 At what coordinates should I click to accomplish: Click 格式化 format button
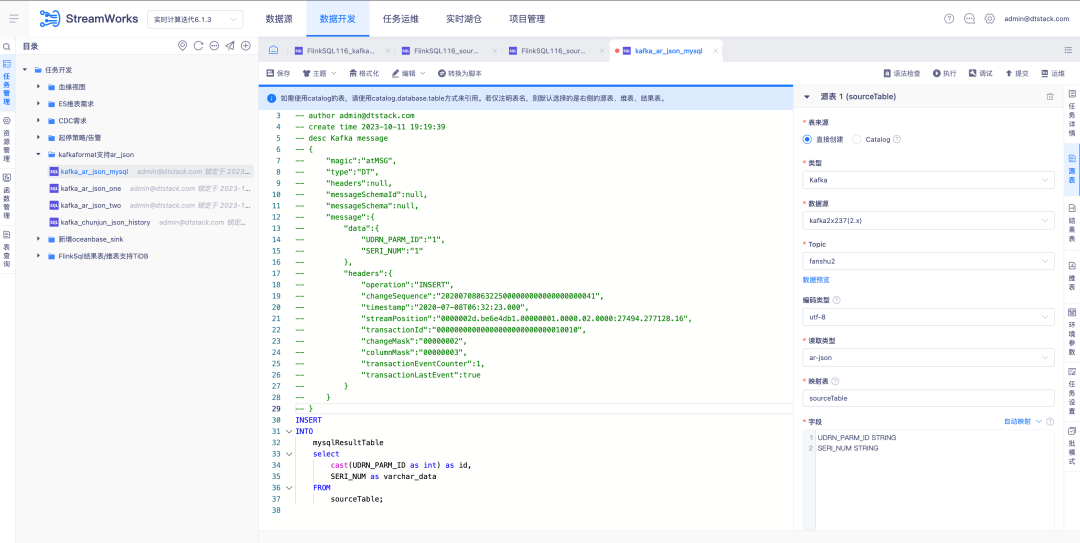pyautogui.click(x=364, y=73)
